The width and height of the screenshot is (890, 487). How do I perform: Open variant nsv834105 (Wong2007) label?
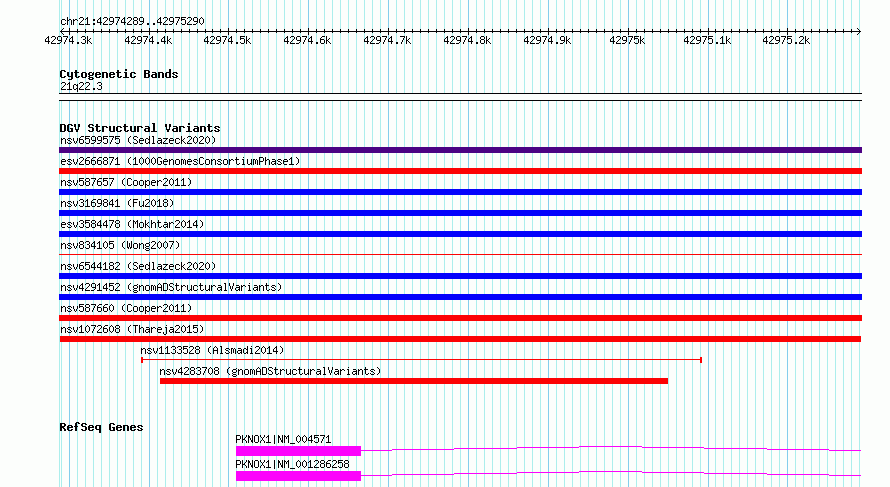120,245
